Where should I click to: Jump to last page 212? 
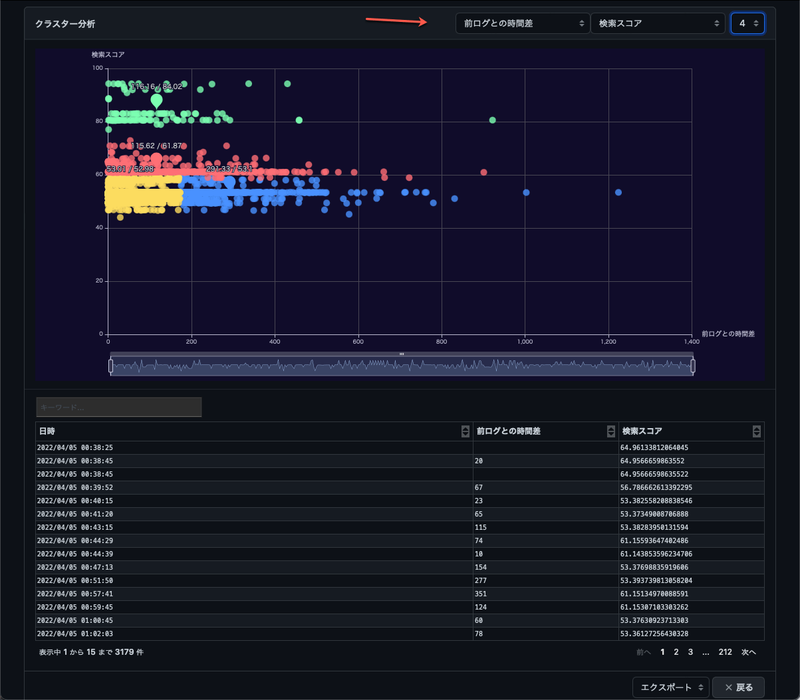(725, 652)
